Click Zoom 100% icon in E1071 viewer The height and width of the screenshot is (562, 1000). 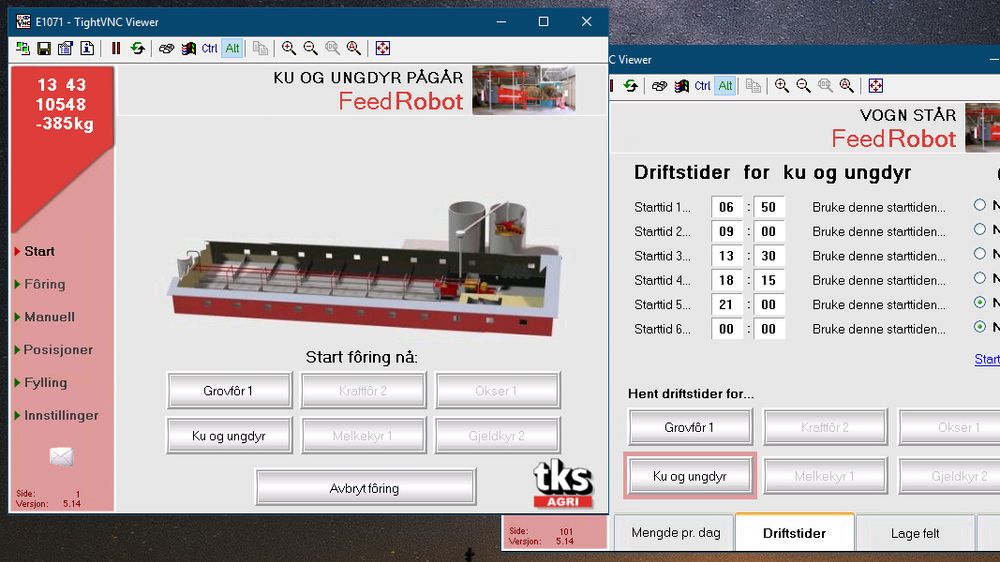[x=332, y=48]
